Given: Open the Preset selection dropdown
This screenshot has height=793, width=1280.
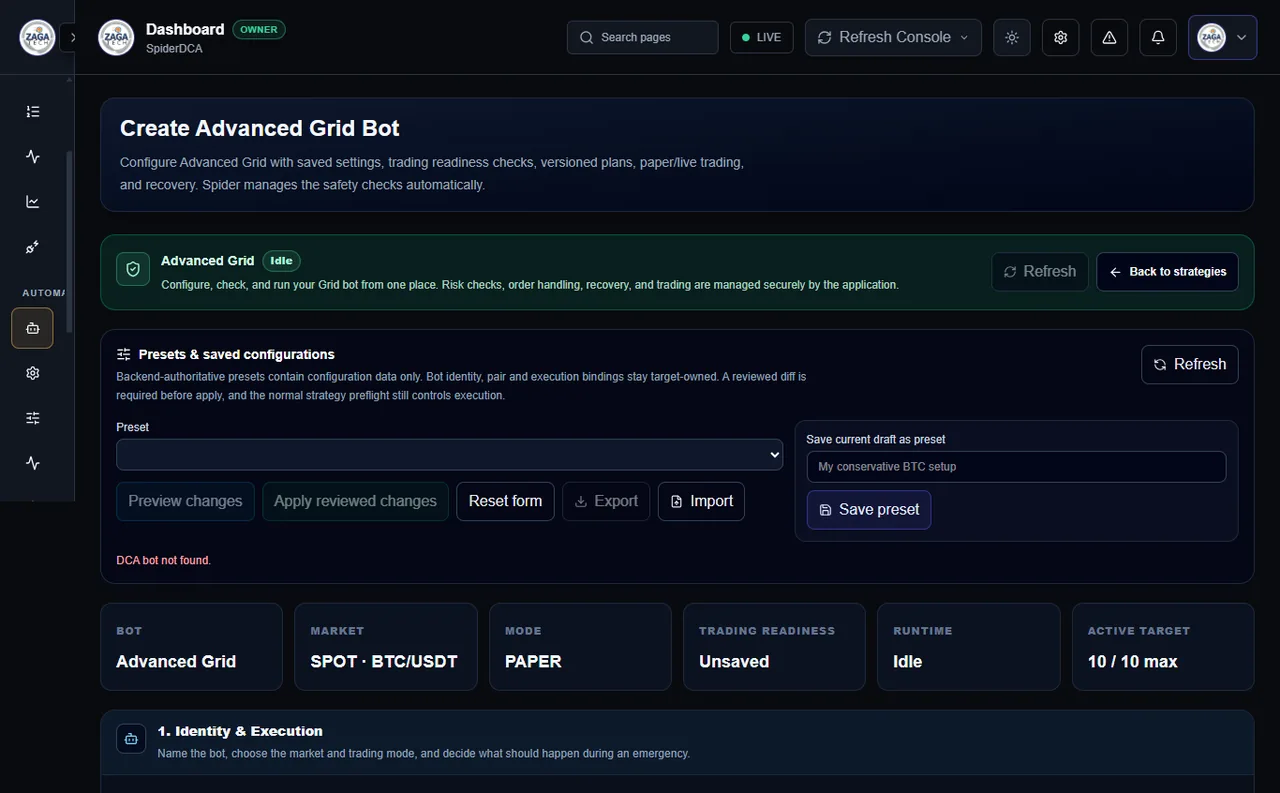Looking at the screenshot, I should pos(450,454).
